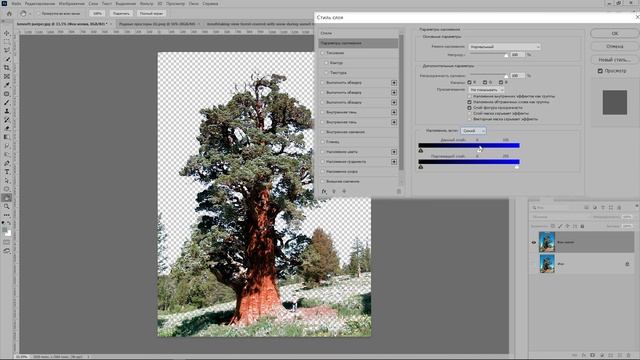Add another Наложение градиента effect with plus
Screen dimensions: 640x360
pos(394,162)
